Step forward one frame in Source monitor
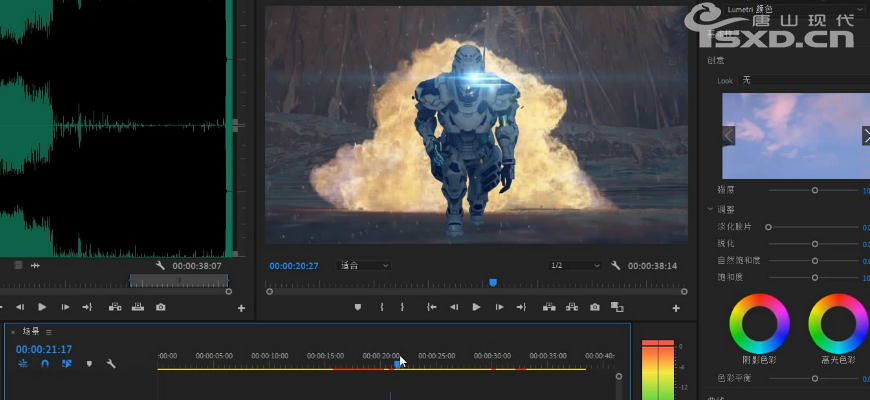 65,307
